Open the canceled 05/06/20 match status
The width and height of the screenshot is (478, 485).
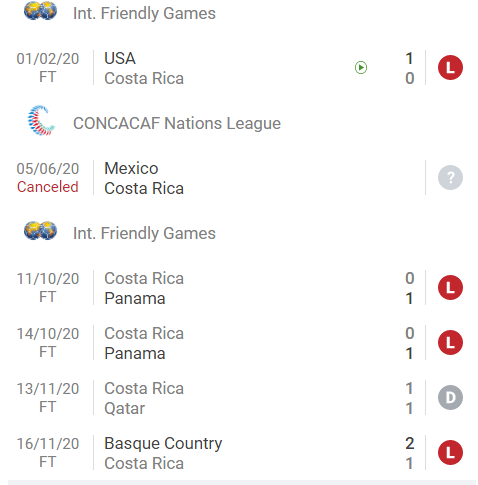48,187
